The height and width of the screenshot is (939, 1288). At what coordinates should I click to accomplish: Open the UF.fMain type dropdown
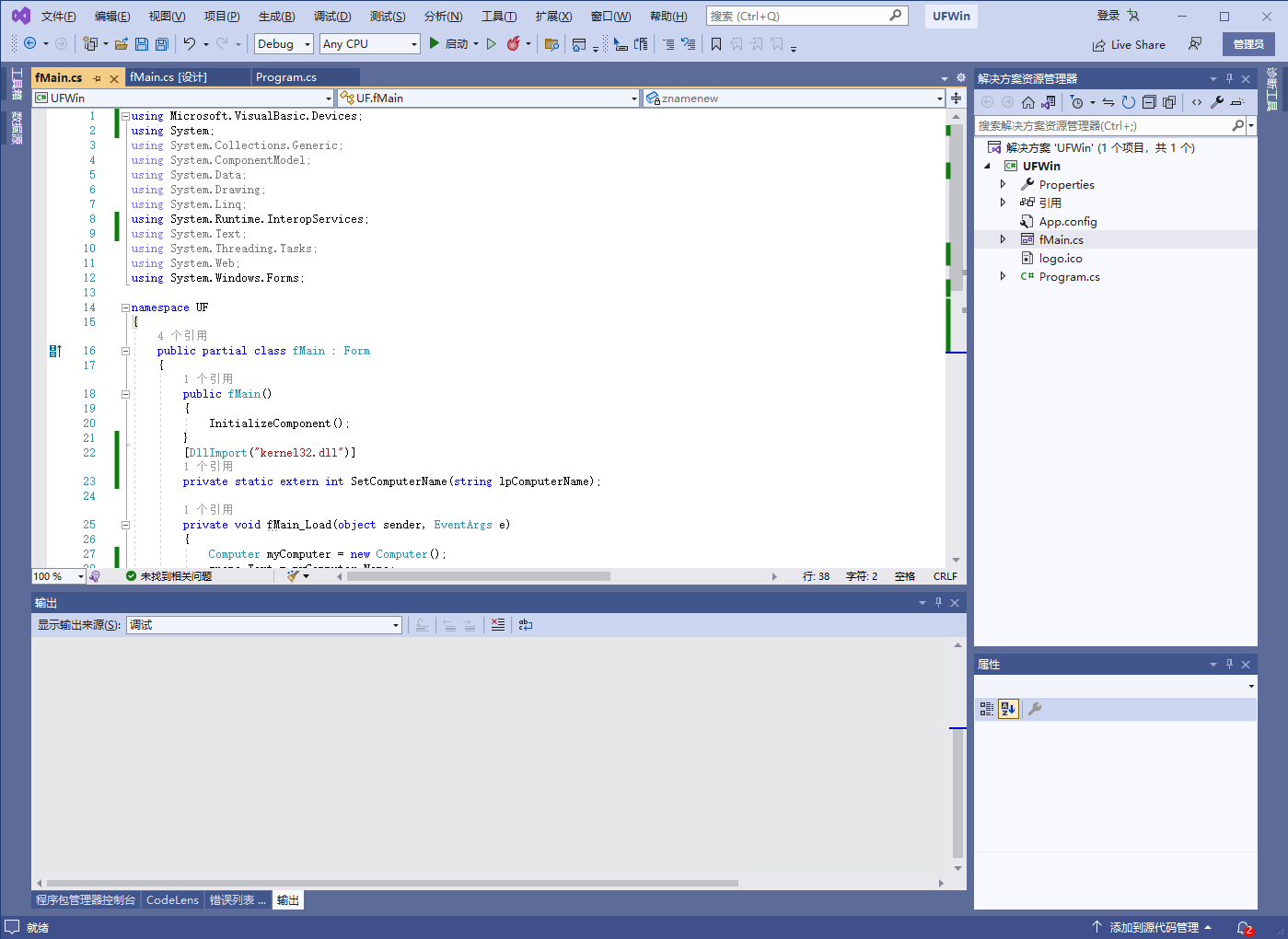click(488, 99)
